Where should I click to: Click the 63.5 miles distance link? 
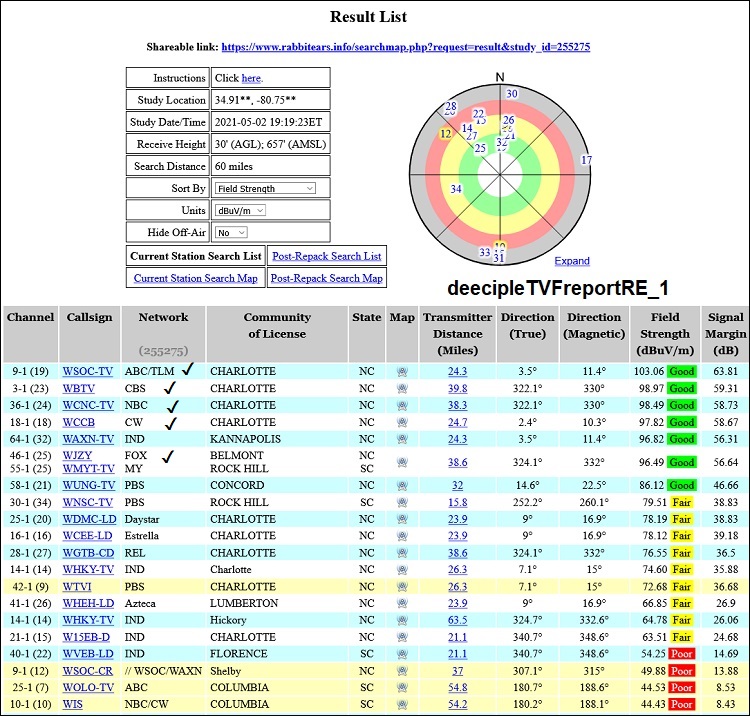[456, 620]
